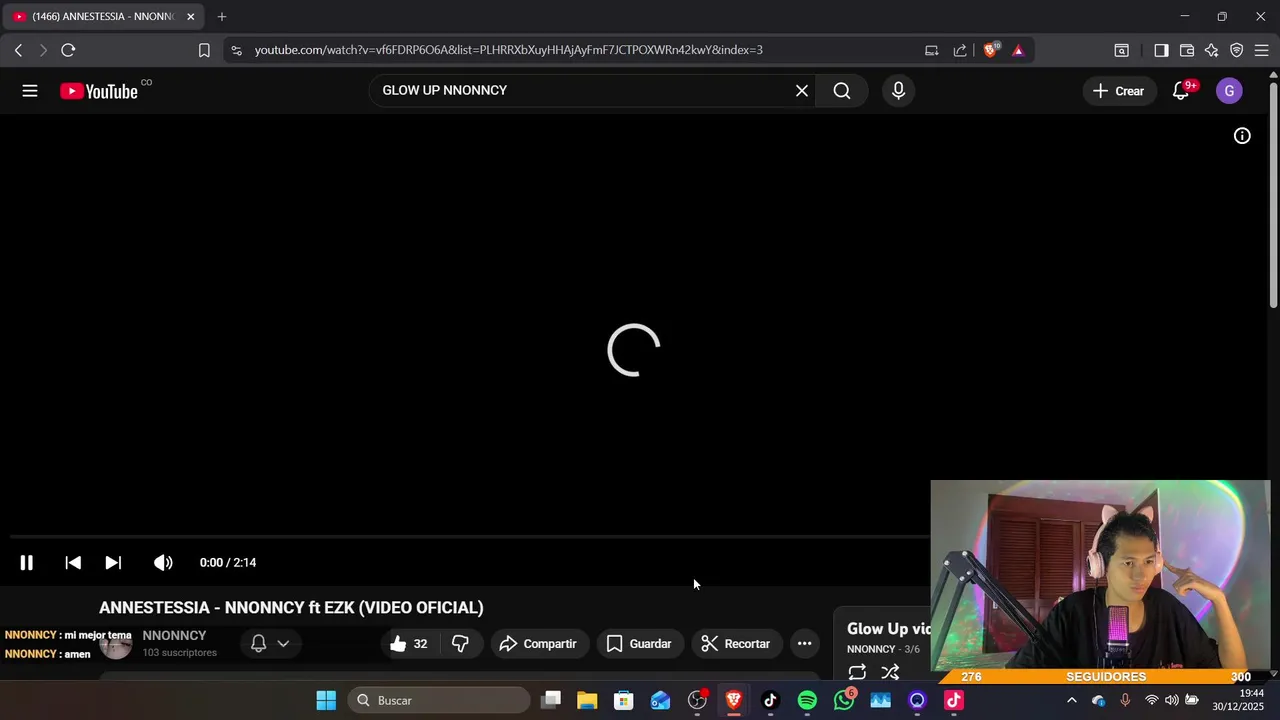Open a new browser tab
1280x720 pixels.
click(x=222, y=17)
